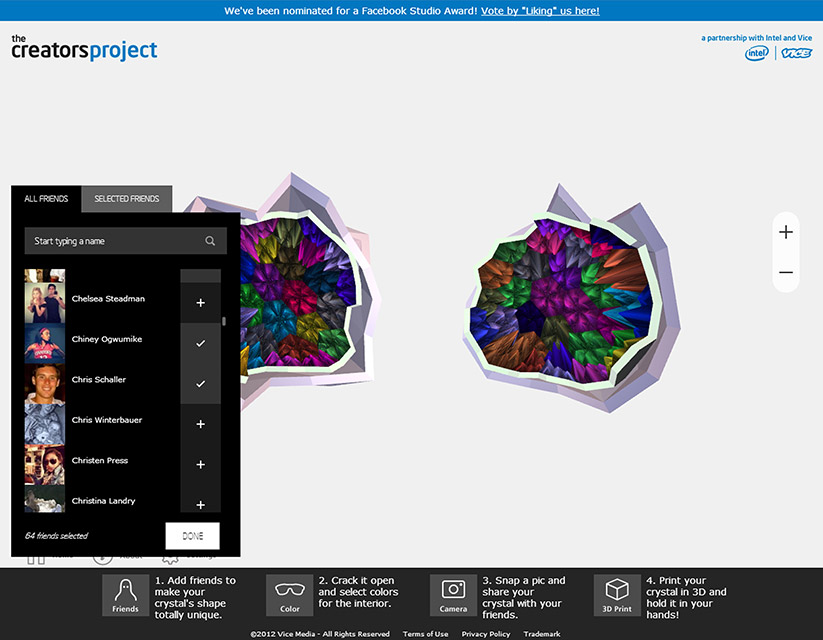Deselect Chiney Ogwumike checkmark

pos(200,343)
